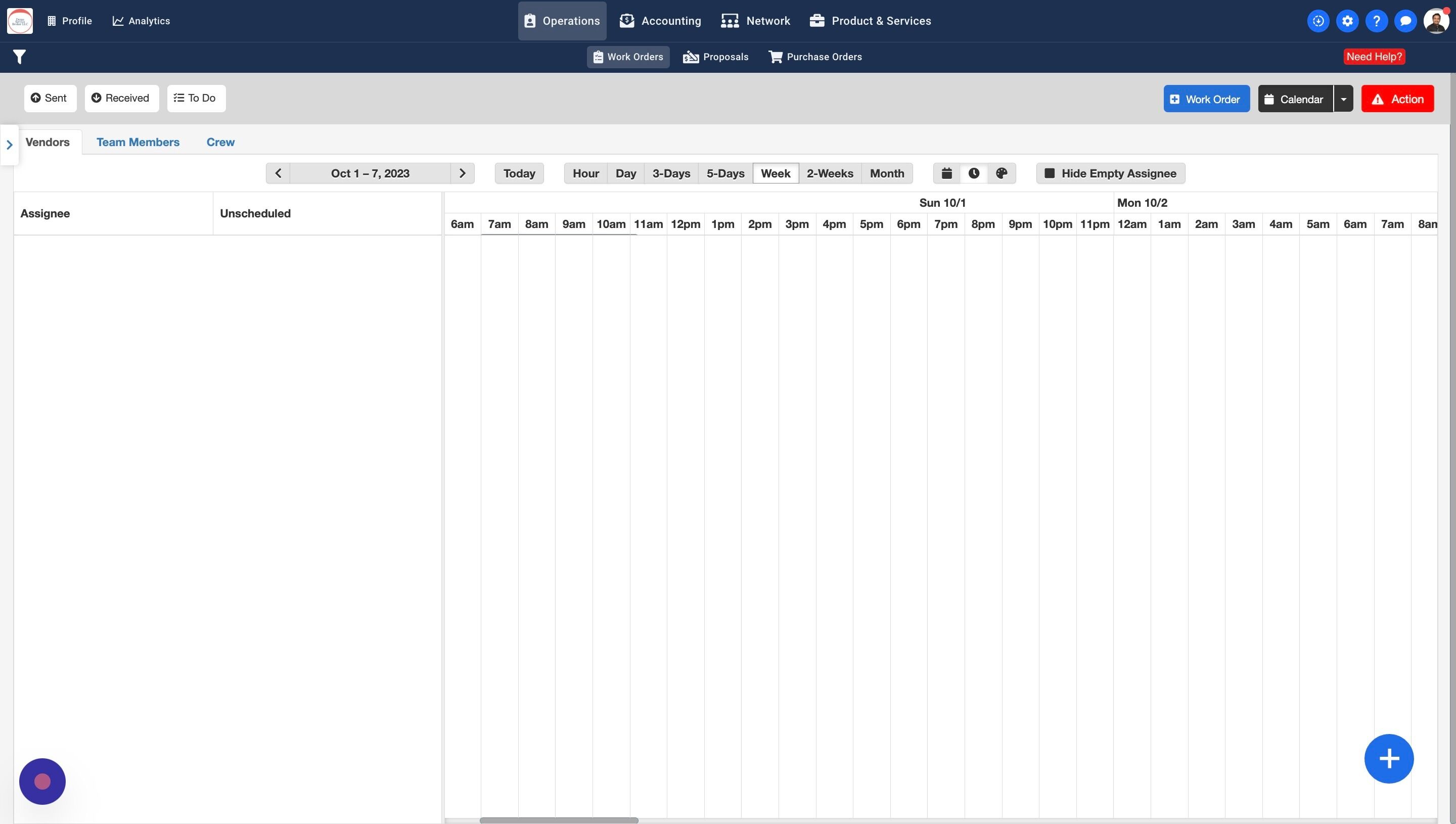The image size is (1456, 824).
Task: Switch to Team Members tab
Action: pos(138,142)
